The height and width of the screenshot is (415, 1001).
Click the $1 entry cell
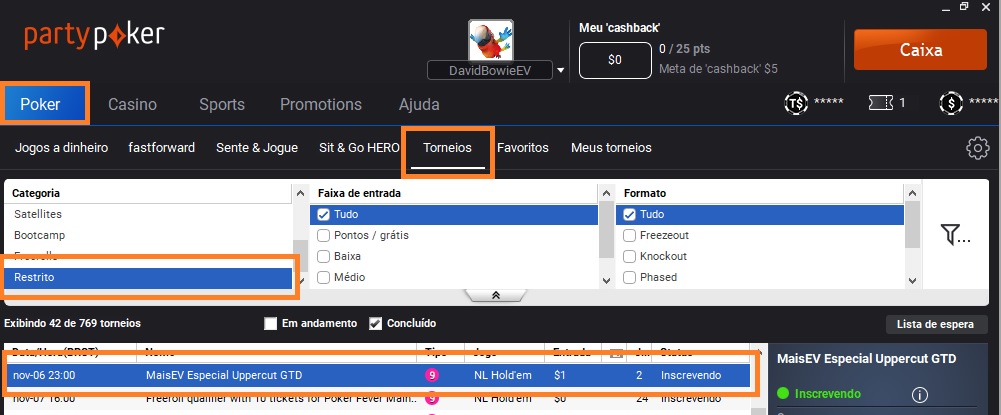pyautogui.click(x=560, y=375)
